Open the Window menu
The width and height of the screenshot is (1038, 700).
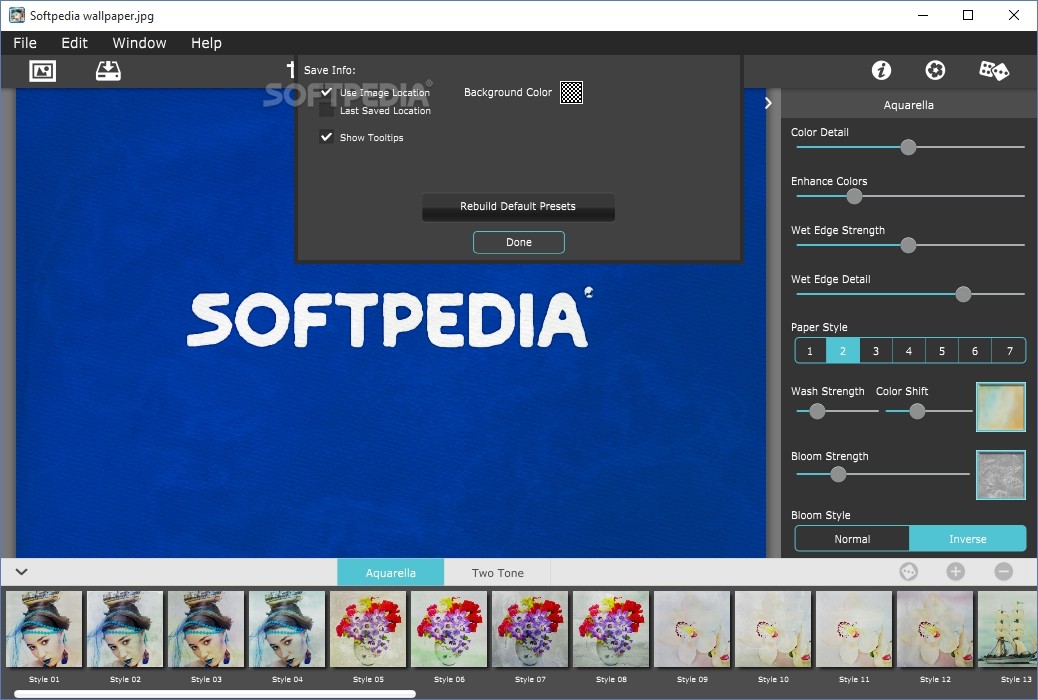tap(139, 43)
